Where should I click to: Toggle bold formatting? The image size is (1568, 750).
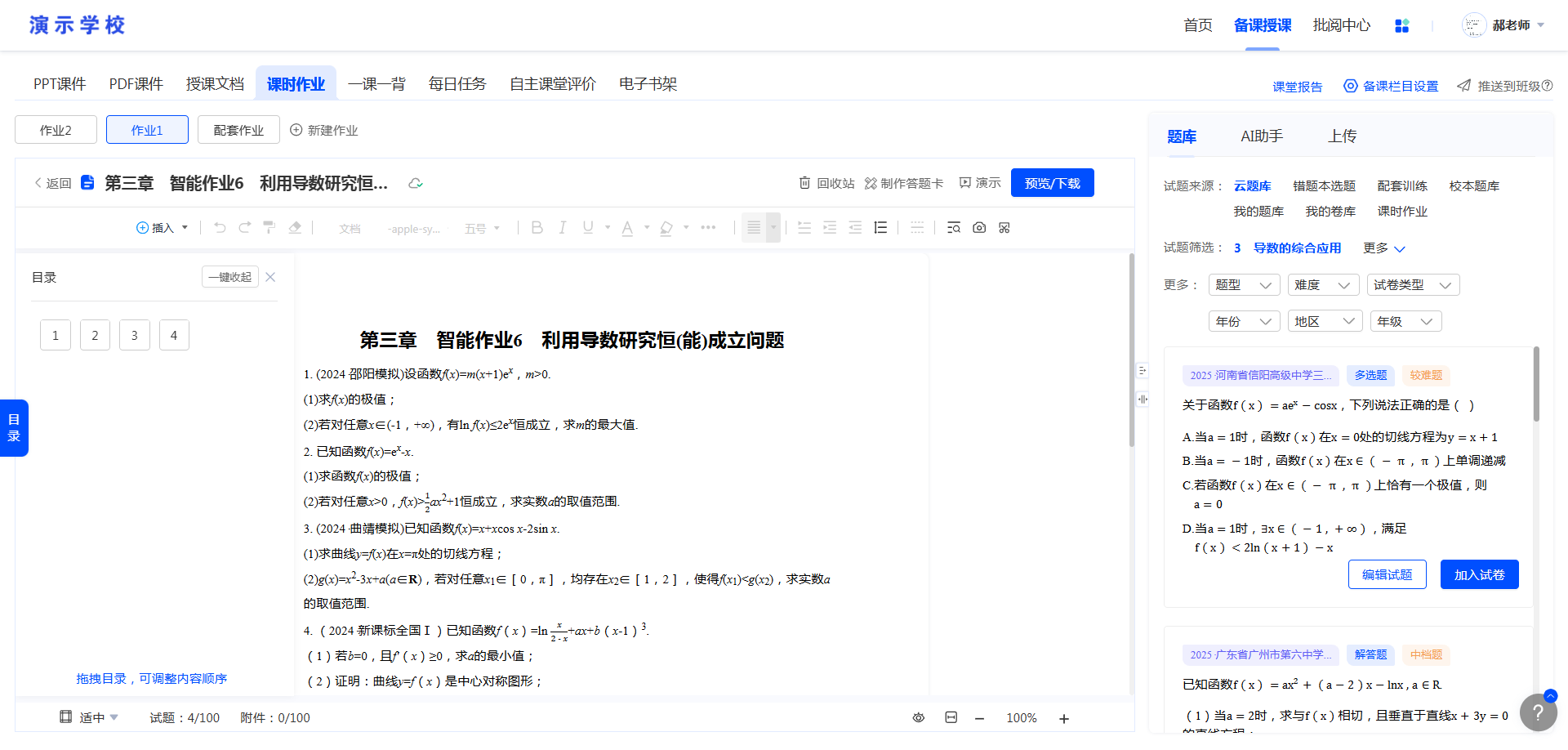coord(537,228)
